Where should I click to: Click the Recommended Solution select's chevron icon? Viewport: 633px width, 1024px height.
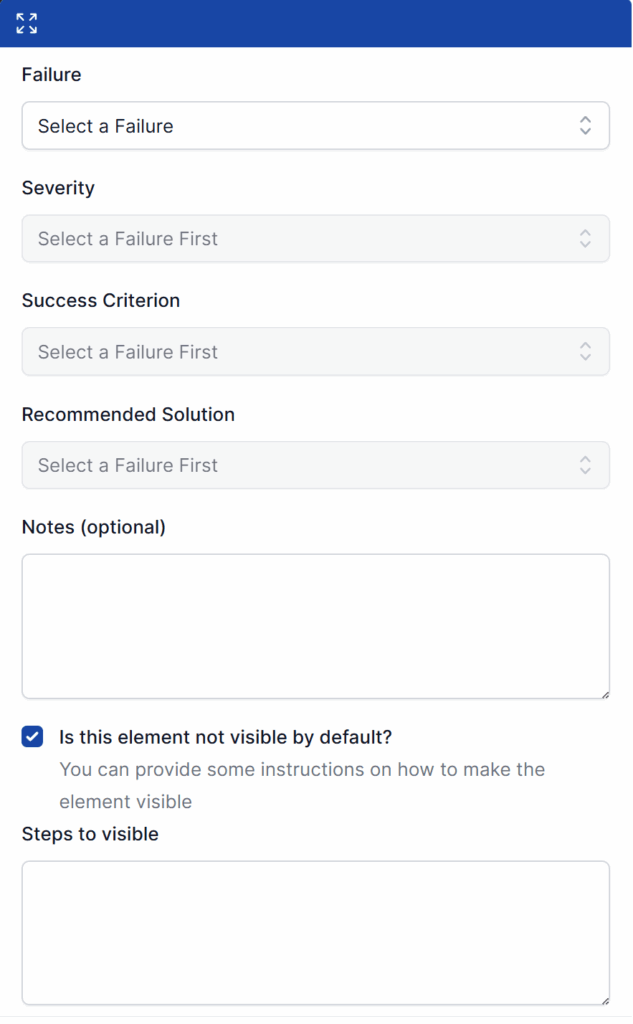(587, 465)
